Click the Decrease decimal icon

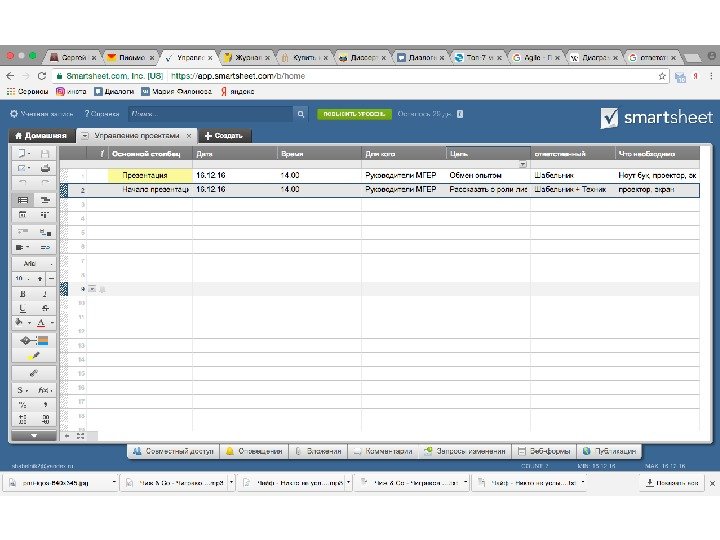coord(22,419)
